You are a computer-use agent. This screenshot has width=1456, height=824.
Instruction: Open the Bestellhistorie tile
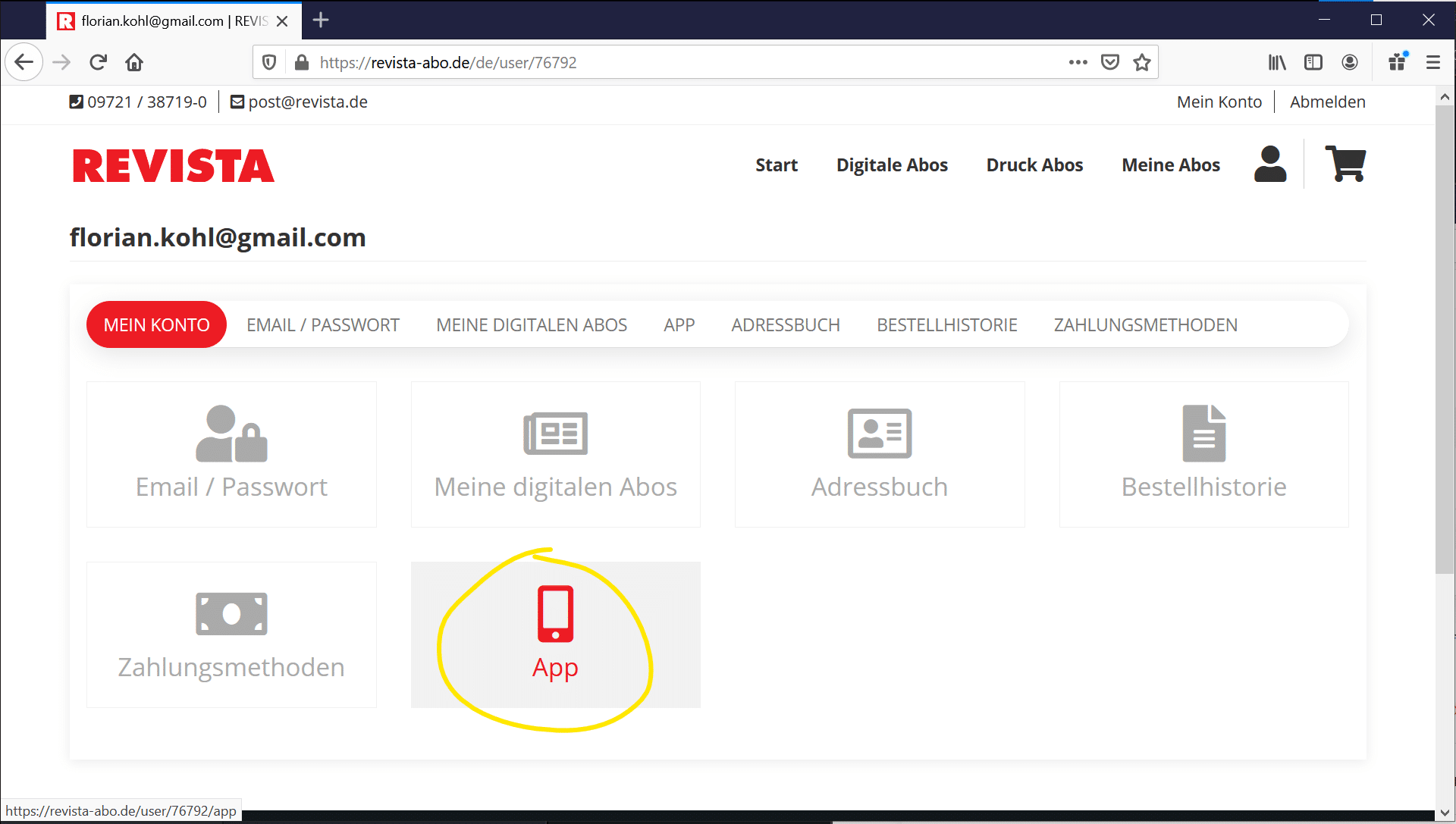[1204, 454]
